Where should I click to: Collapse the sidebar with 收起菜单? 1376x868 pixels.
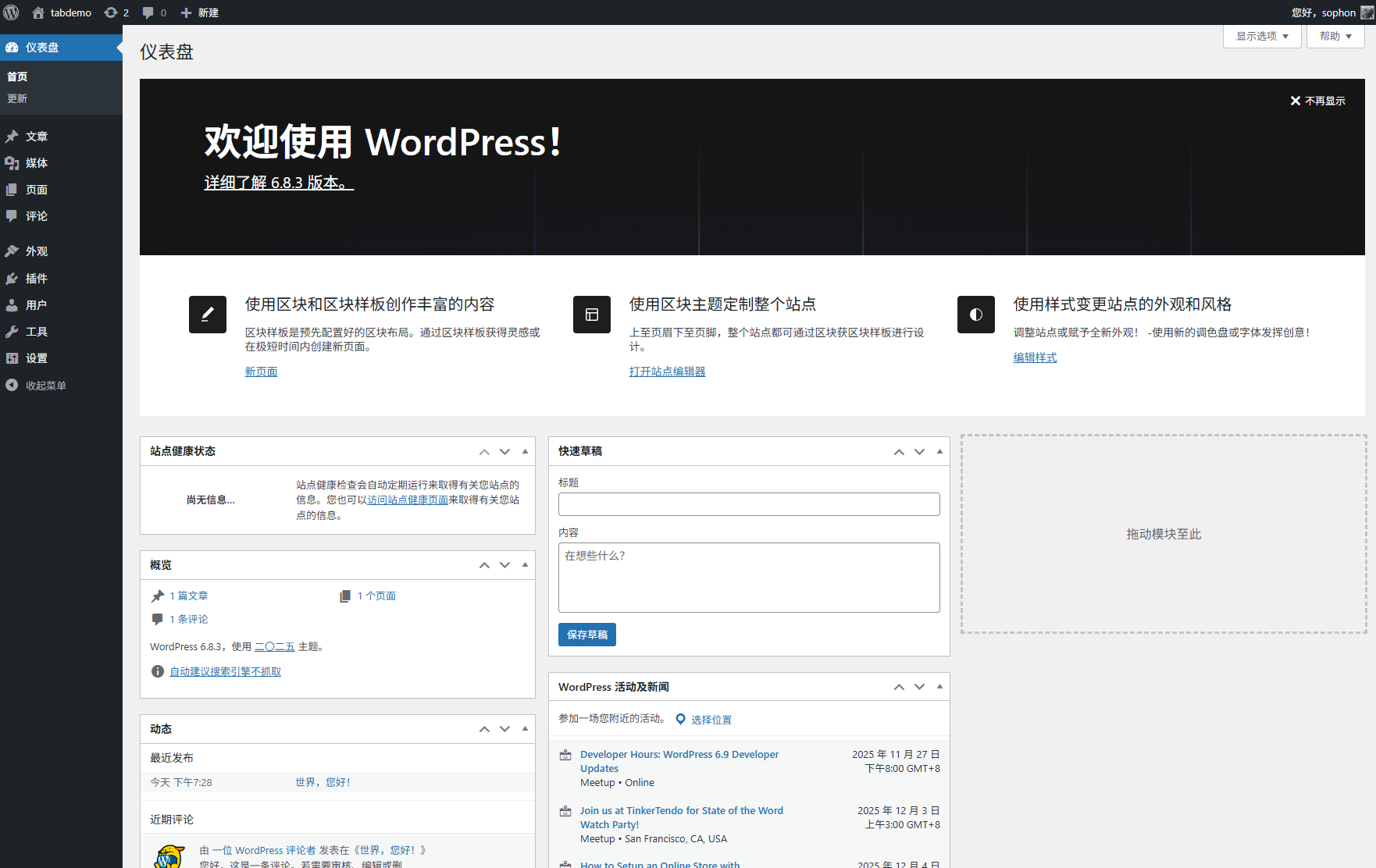[45, 386]
